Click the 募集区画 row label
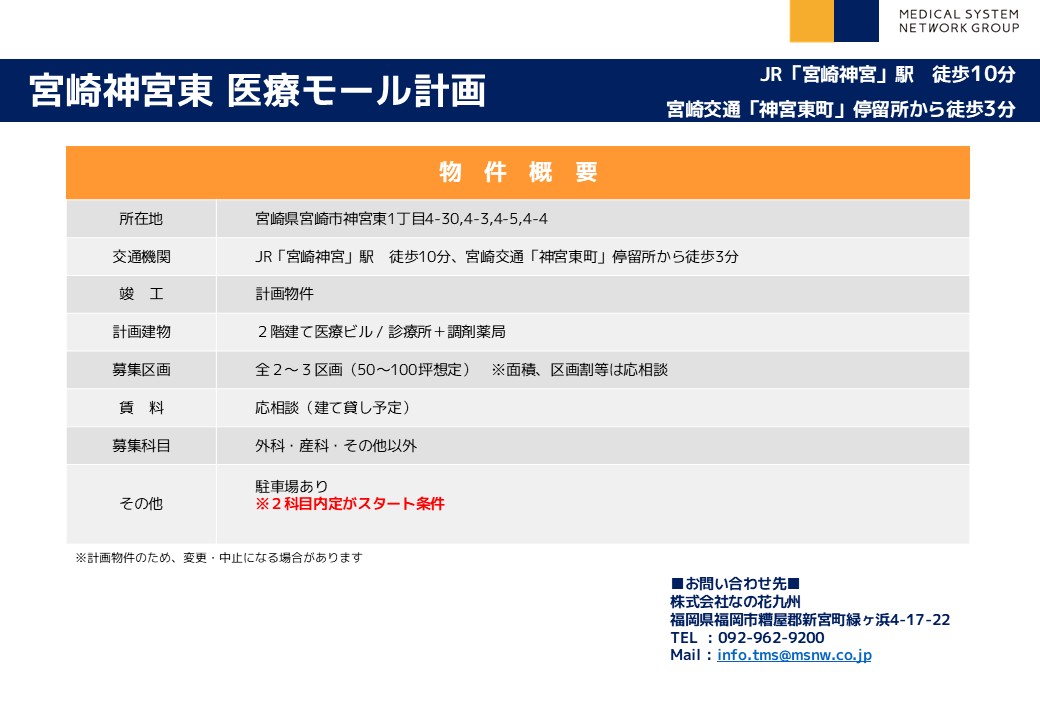1040x720 pixels. pyautogui.click(x=141, y=370)
